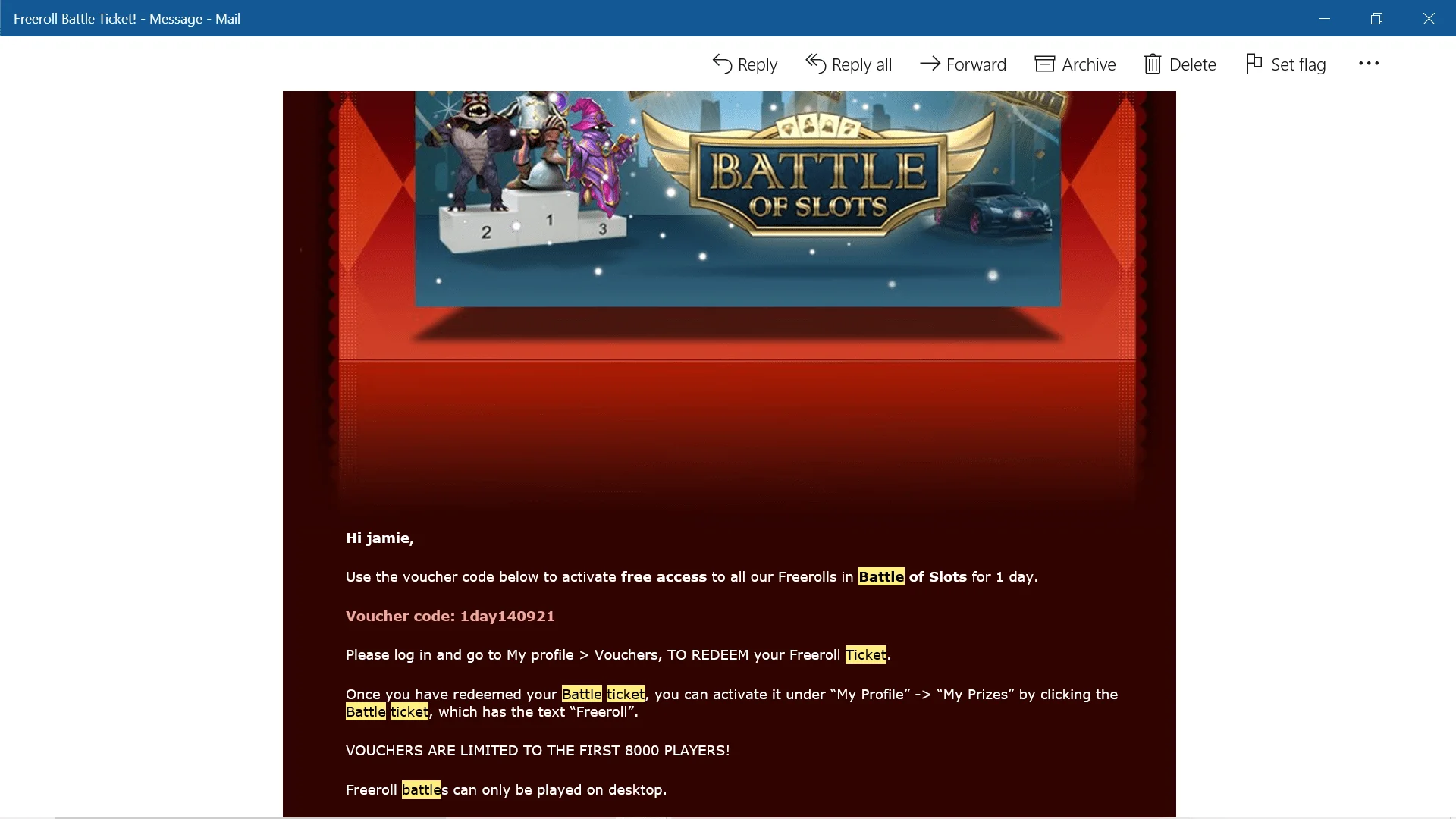1456x819 pixels.
Task: Restore down the Mail window
Action: (x=1376, y=18)
